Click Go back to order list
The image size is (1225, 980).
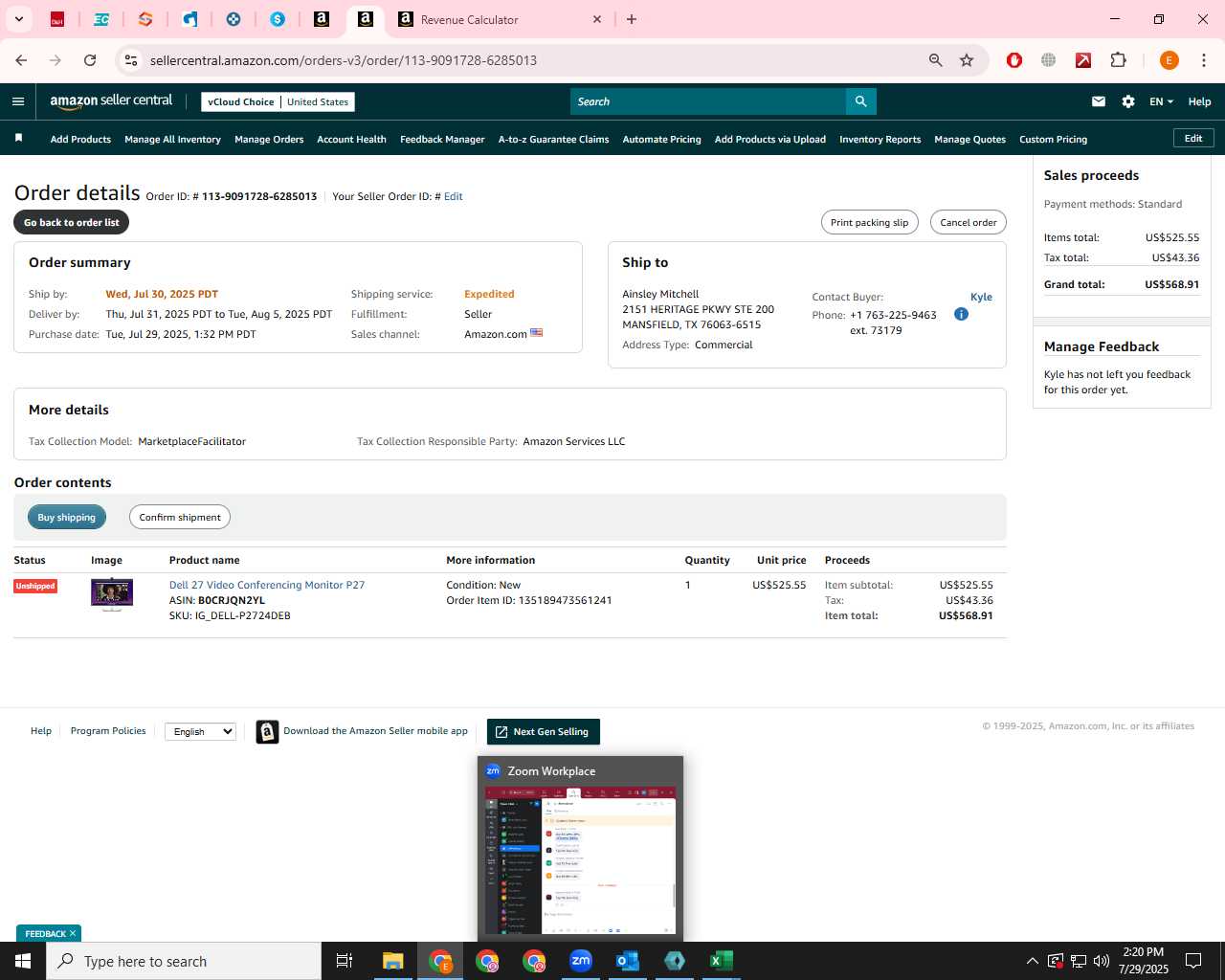coord(71,222)
